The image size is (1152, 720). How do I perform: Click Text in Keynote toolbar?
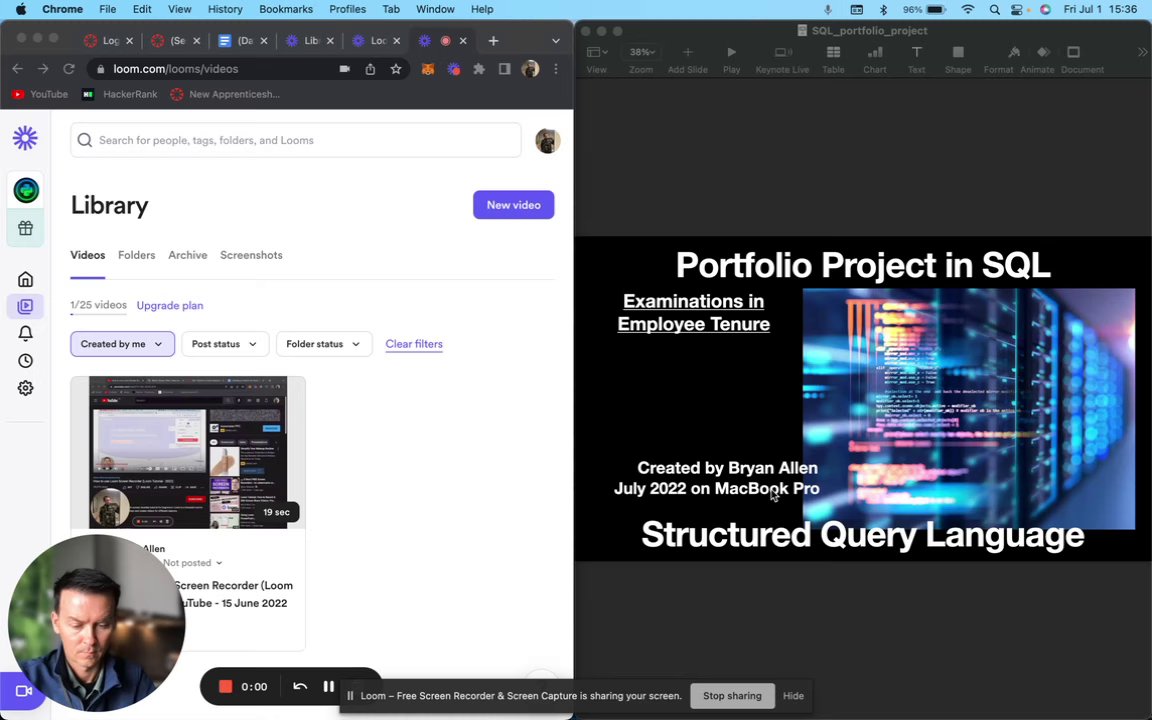coord(916,59)
